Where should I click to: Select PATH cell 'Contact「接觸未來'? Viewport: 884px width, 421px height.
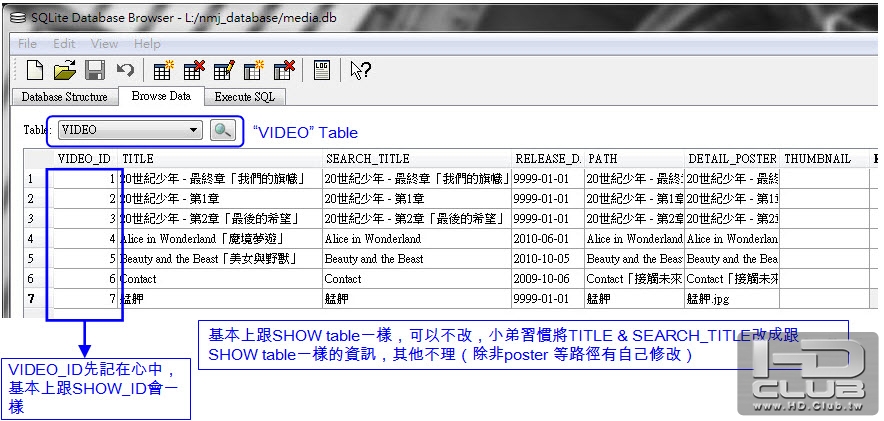click(635, 278)
